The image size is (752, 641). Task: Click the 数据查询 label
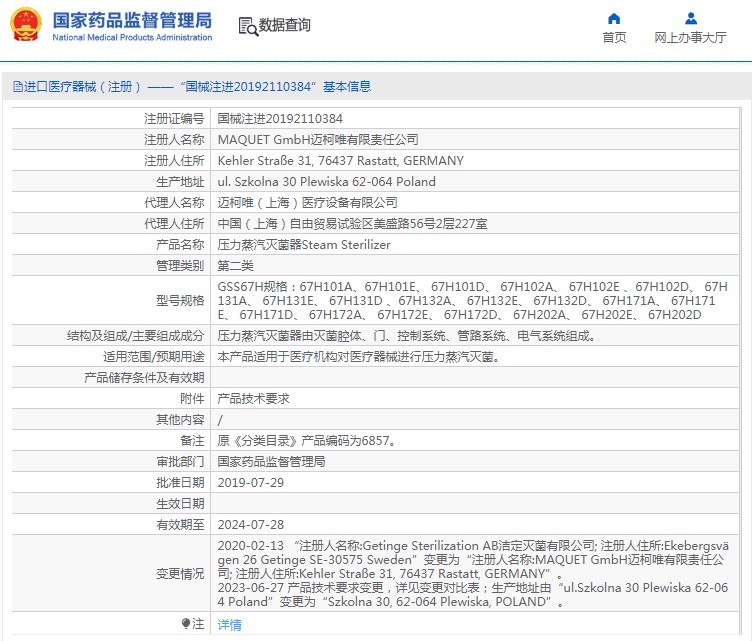click(284, 25)
